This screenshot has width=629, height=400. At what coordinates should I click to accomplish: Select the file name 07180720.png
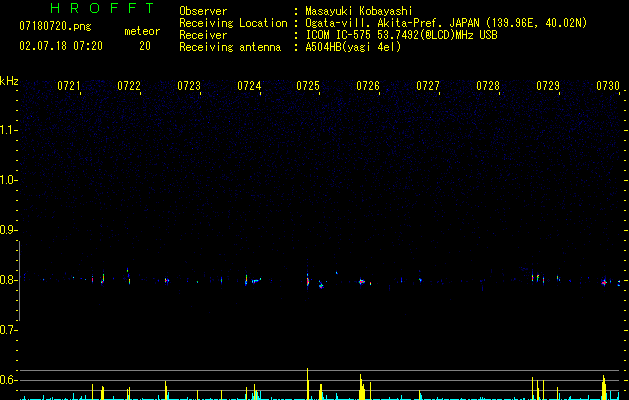[55, 27]
